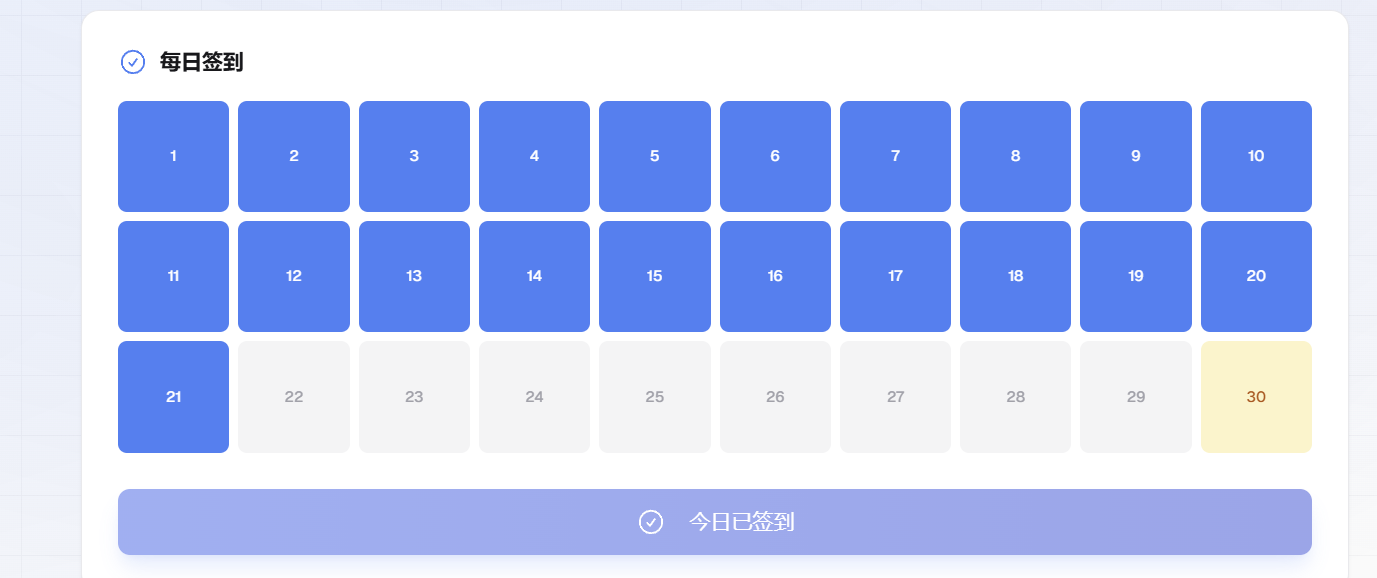Select day 20 blue tile
This screenshot has height=578, width=1377.
click(x=1256, y=276)
